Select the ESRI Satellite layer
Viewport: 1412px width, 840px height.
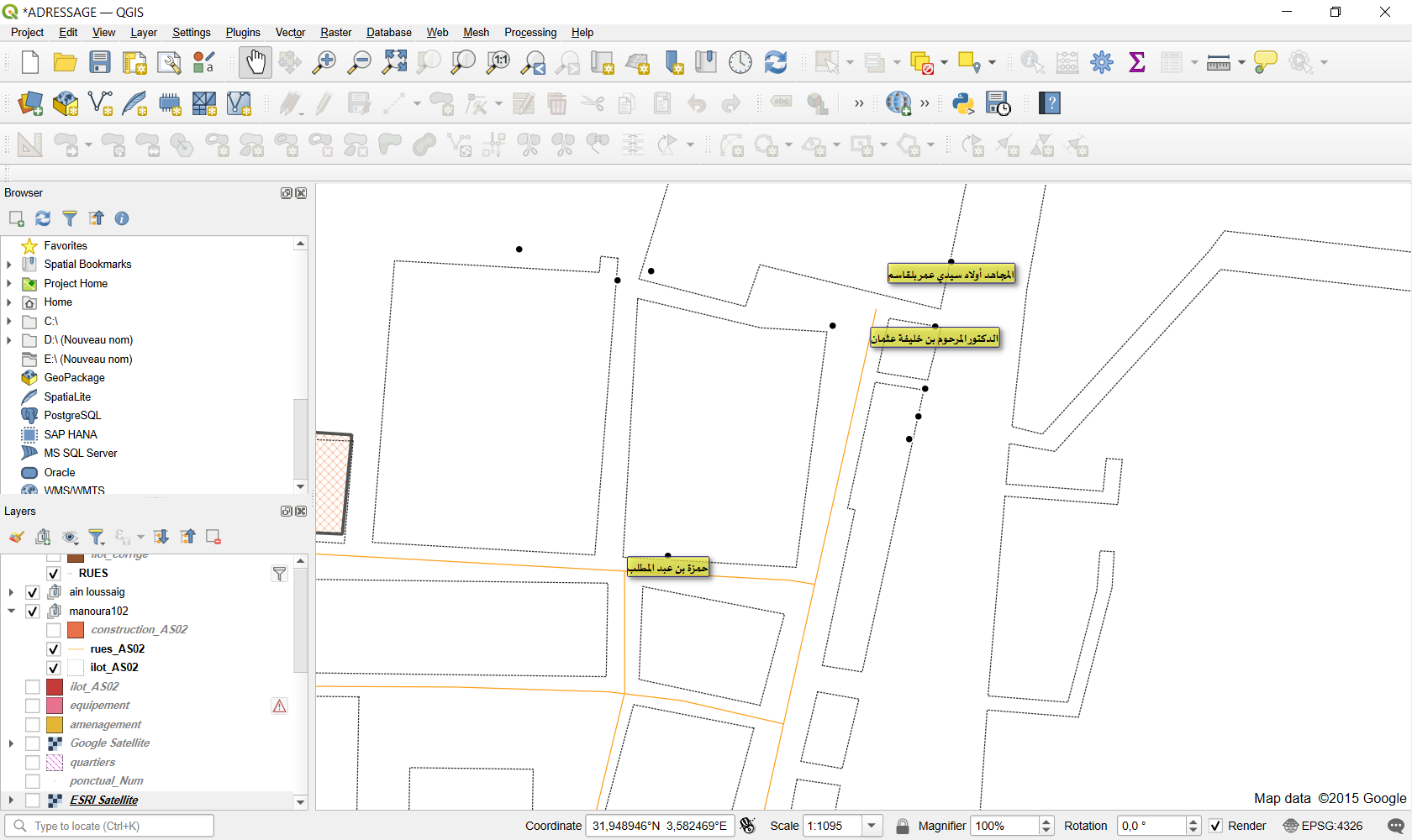click(x=103, y=801)
